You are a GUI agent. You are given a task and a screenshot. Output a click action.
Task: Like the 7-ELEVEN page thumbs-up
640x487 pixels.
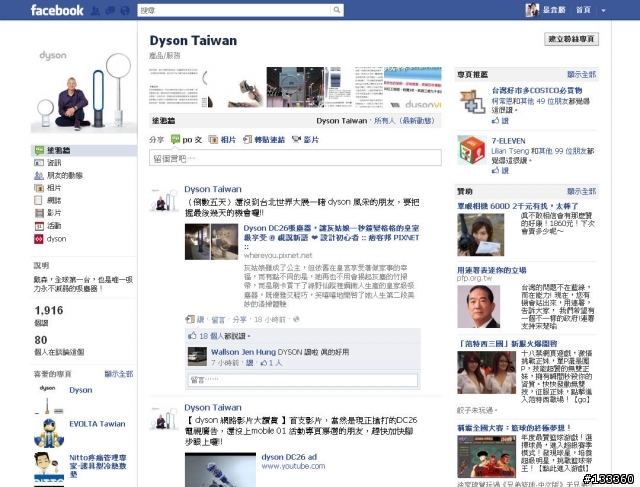500,171
